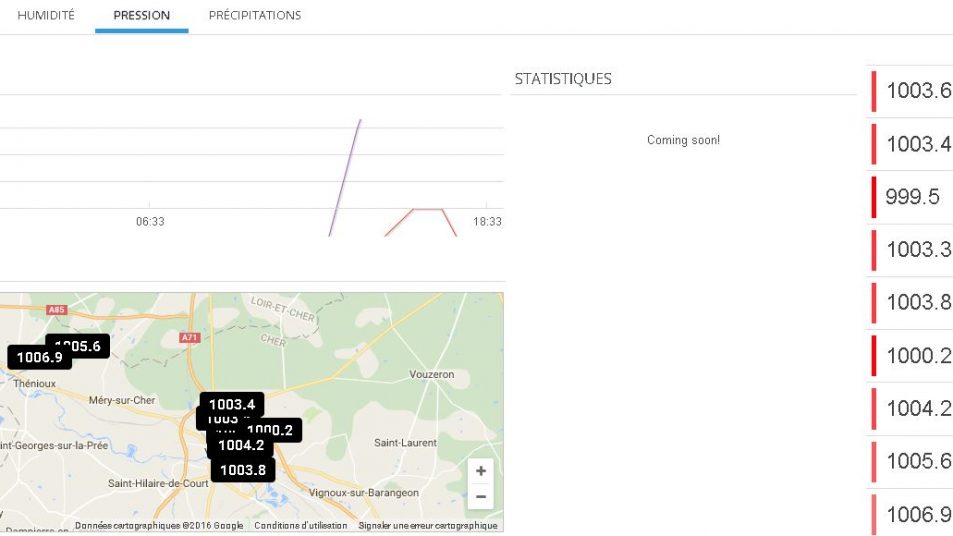Select the 999.5 pressure reading in list

tap(912, 197)
